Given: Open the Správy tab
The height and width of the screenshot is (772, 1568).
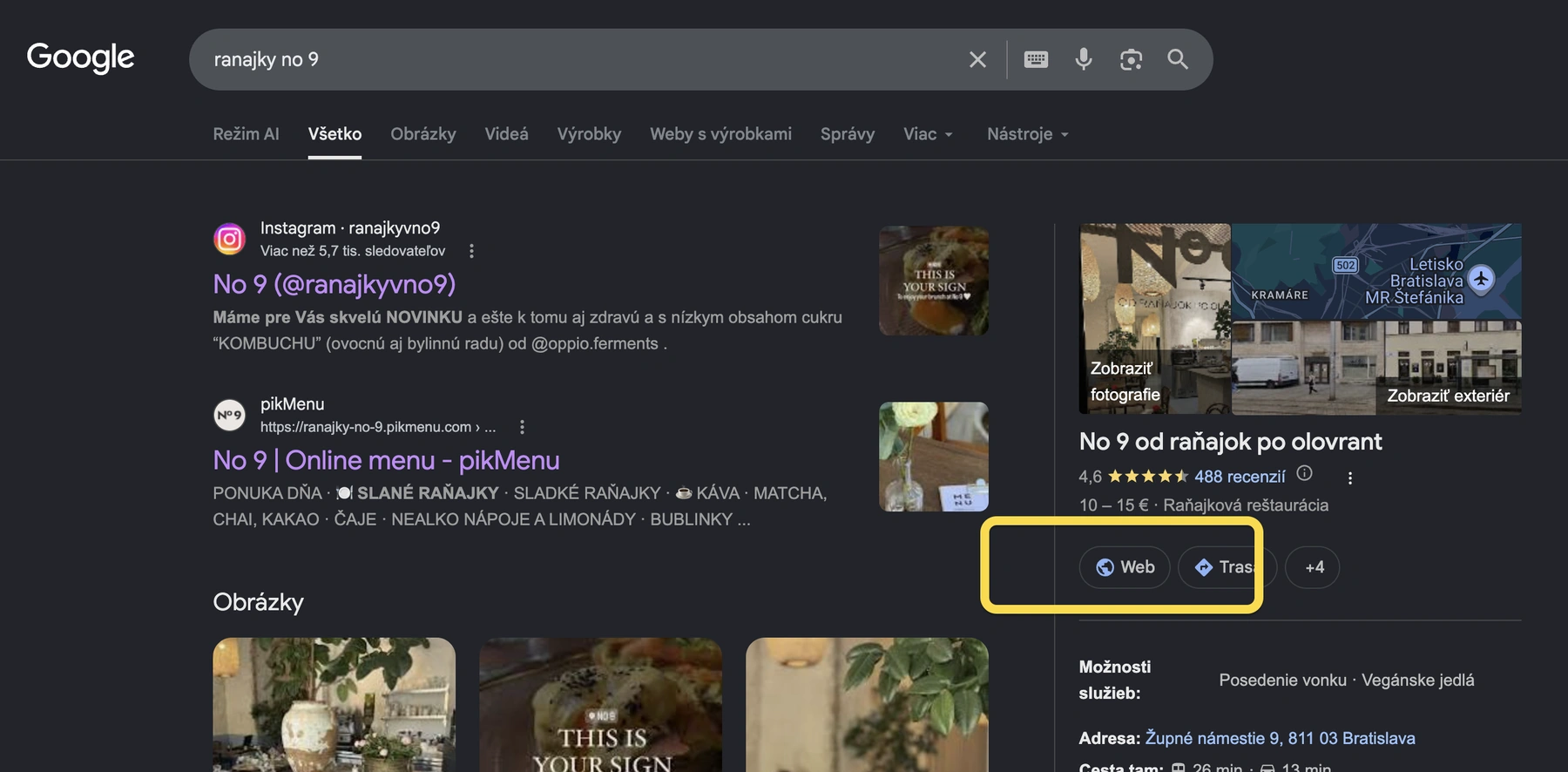Looking at the screenshot, I should 847,134.
